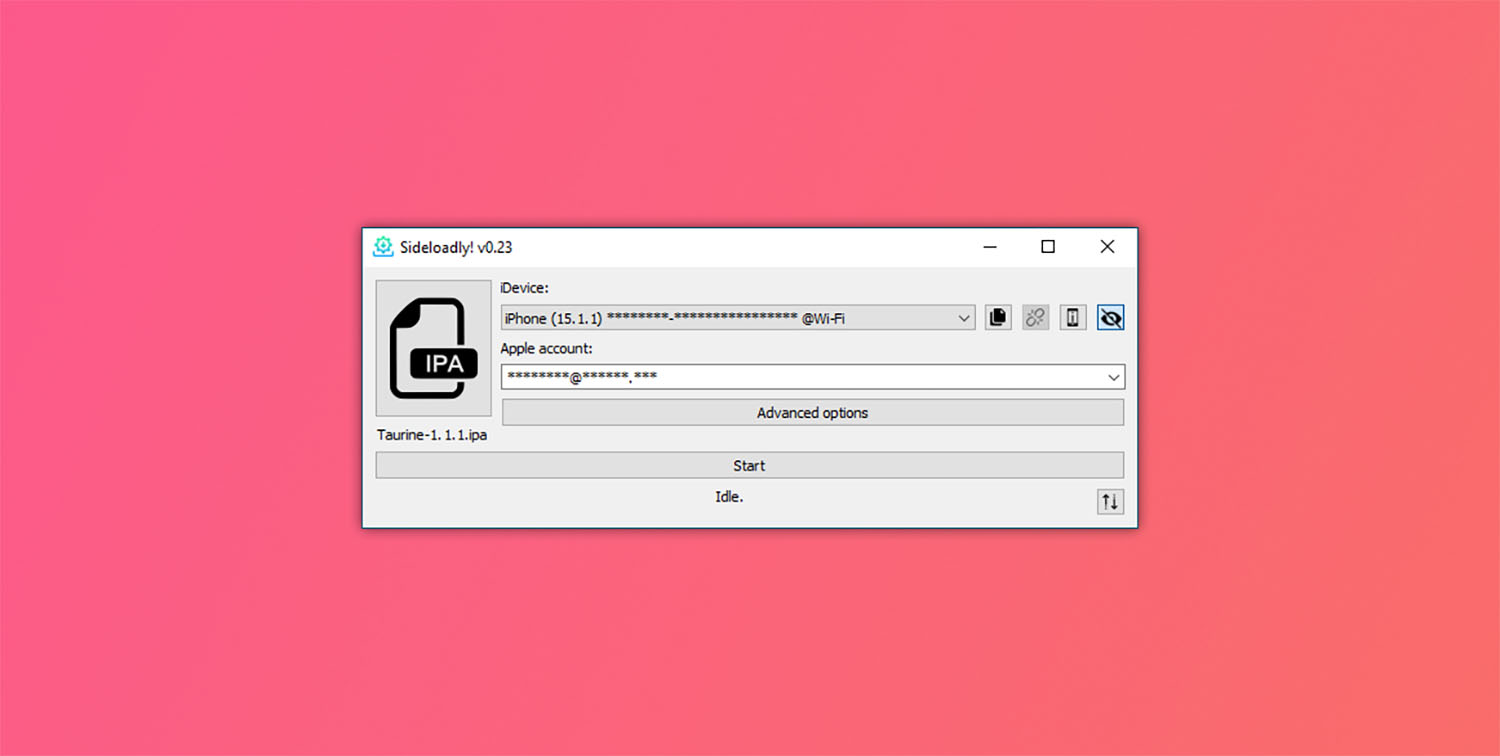This screenshot has width=1500, height=756.
Task: Maximize the Sideloadly window
Action: (x=1048, y=247)
